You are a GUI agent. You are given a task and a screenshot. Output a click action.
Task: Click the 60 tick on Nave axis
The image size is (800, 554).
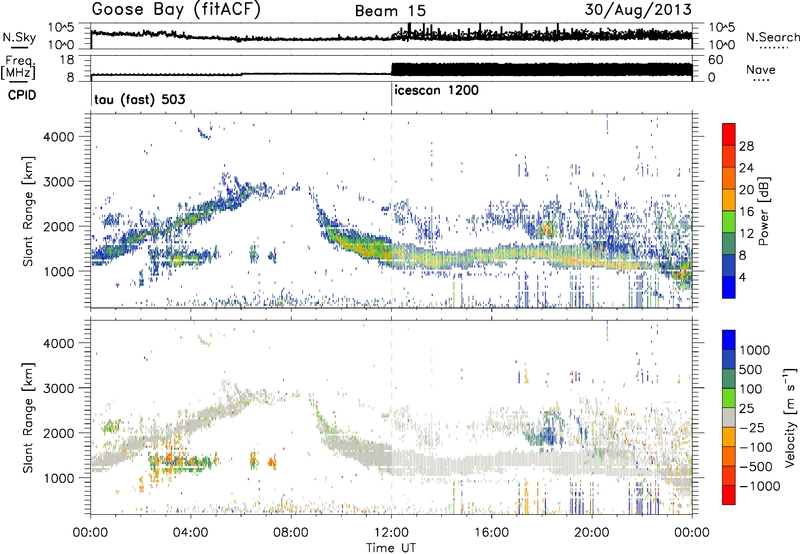pos(716,60)
